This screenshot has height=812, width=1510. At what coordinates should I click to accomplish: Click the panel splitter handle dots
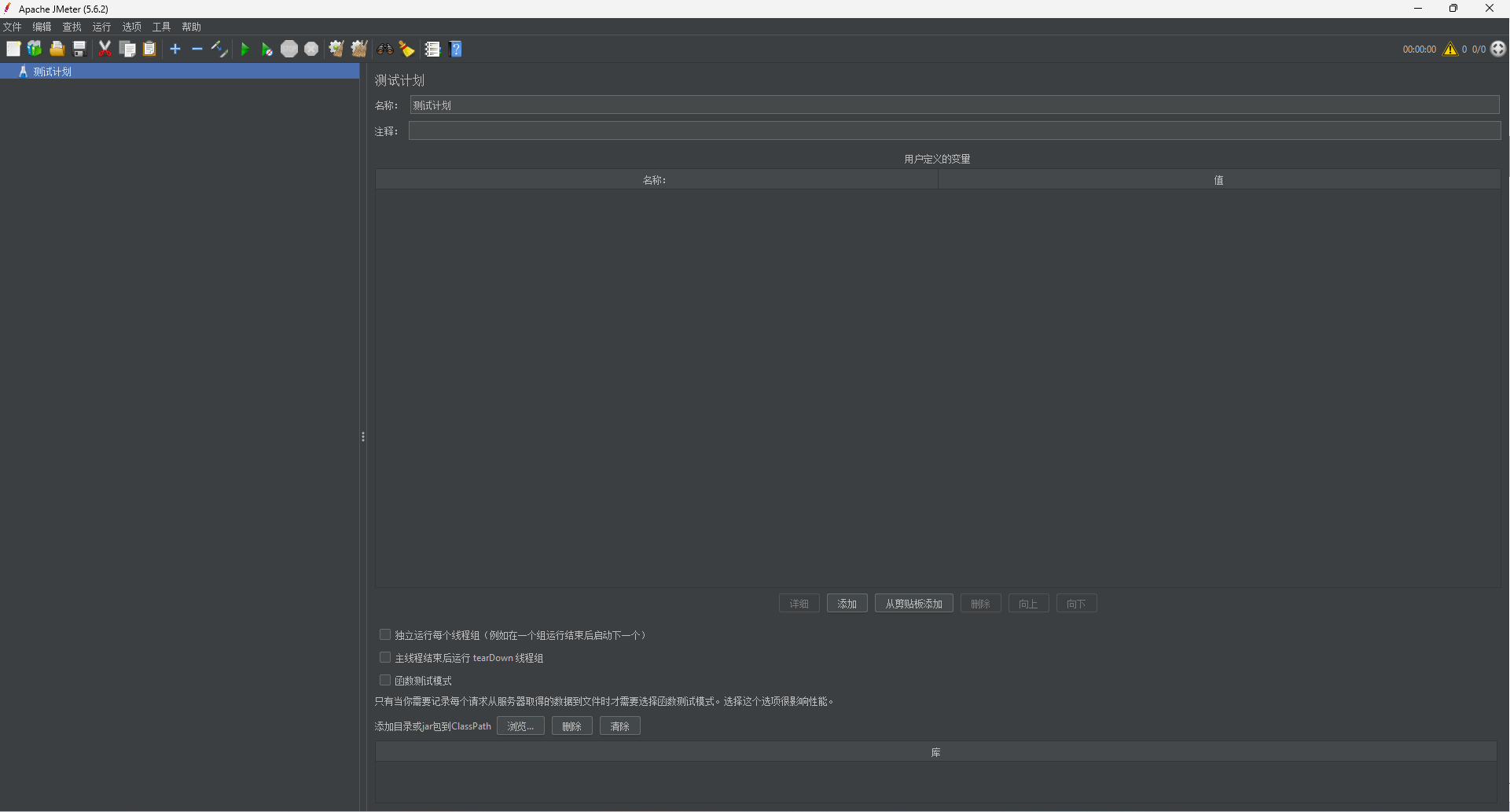(363, 436)
